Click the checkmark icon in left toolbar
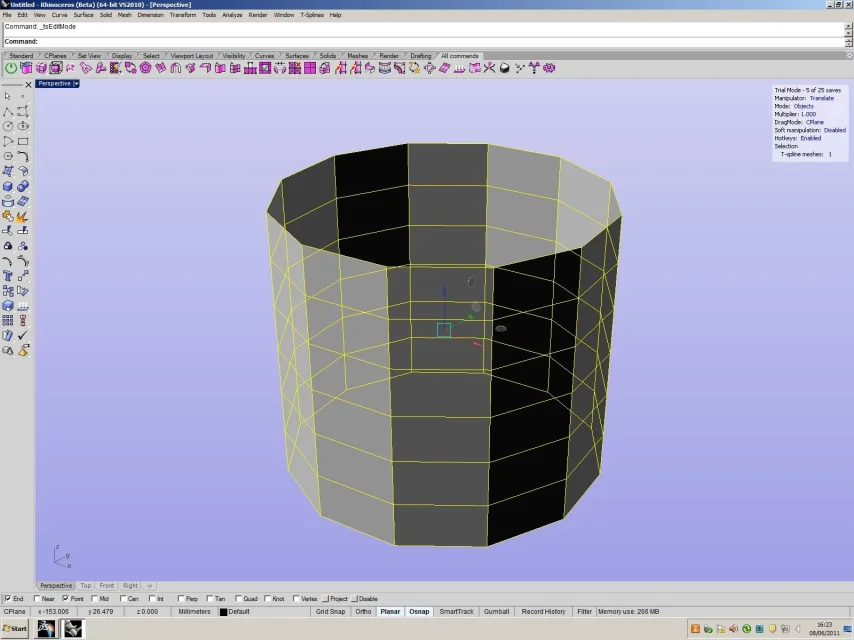854x640 pixels. [22, 336]
